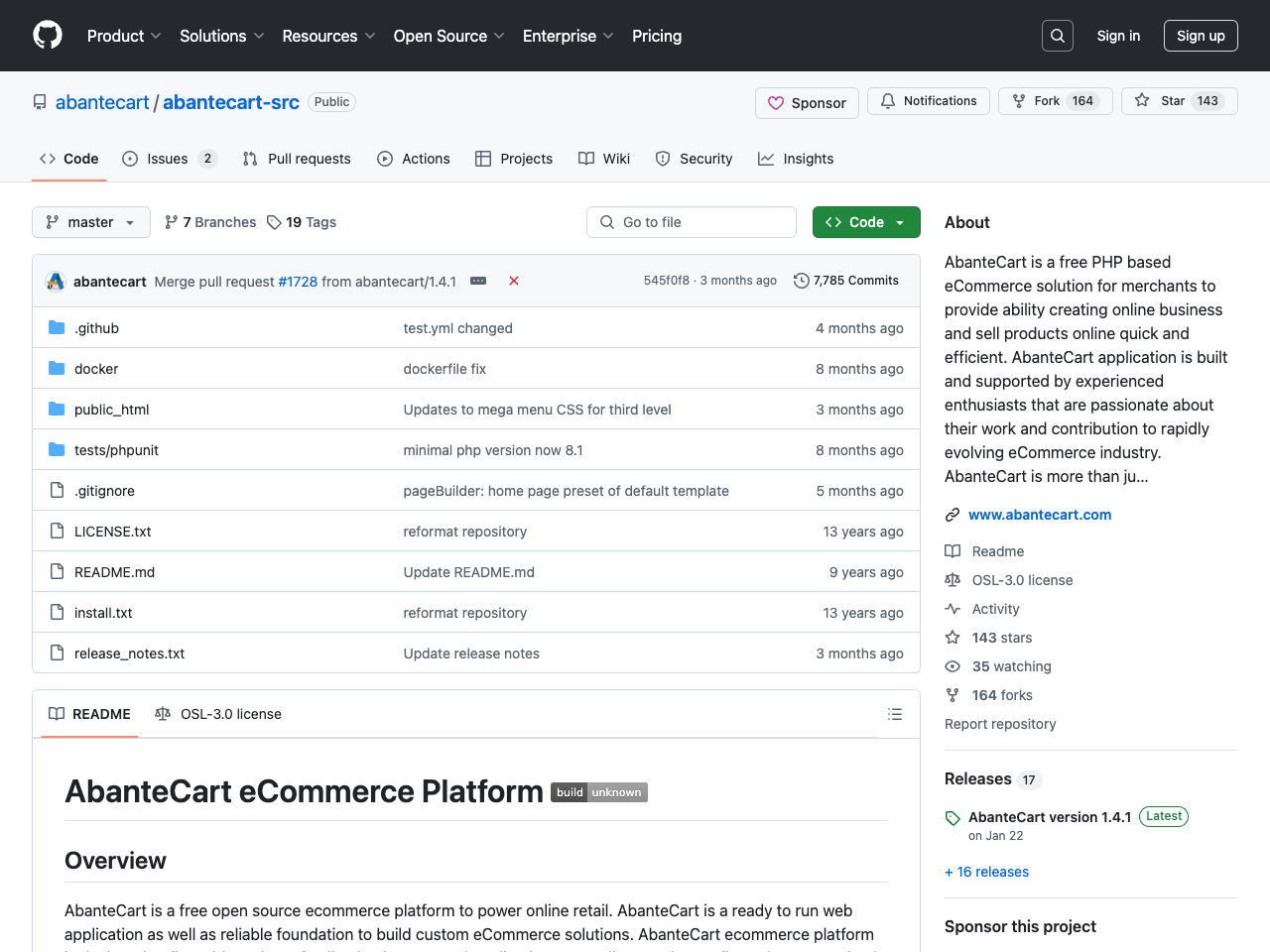Open the Pull requests tab
Viewport: 1270px width, 952px height.
297,159
